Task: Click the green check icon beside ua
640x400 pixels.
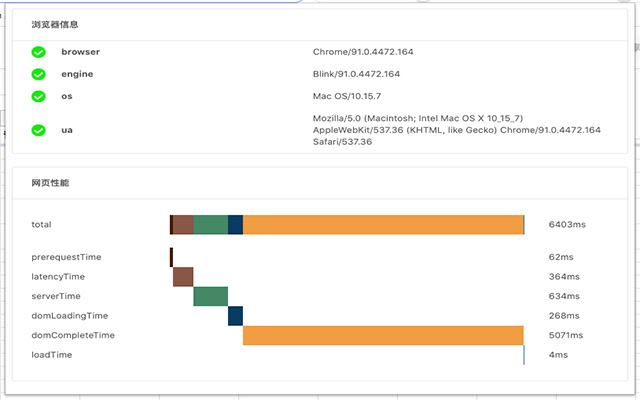Action: click(x=38, y=130)
